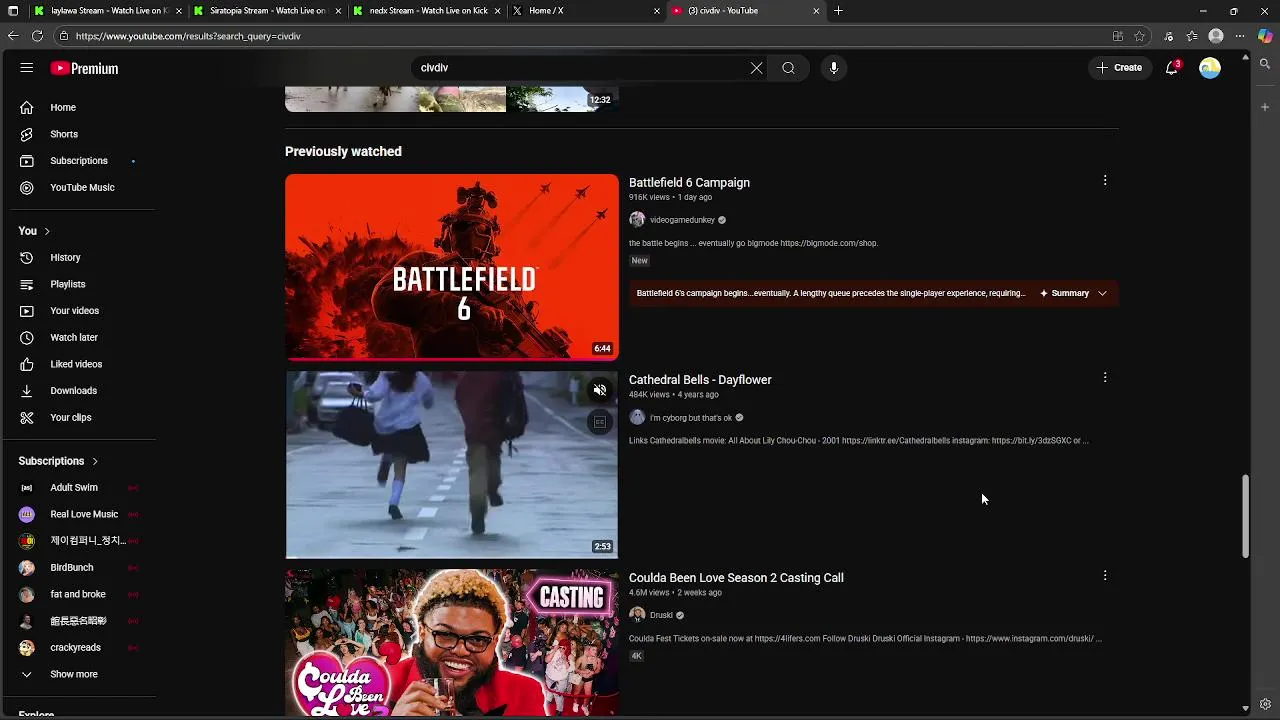Open the Copilot sidebar icon

click(1265, 36)
